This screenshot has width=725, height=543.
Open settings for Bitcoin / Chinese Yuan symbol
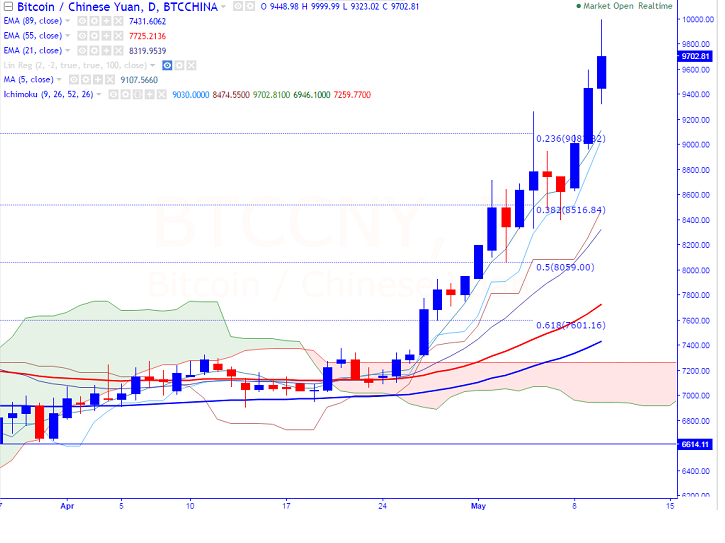point(250,6)
